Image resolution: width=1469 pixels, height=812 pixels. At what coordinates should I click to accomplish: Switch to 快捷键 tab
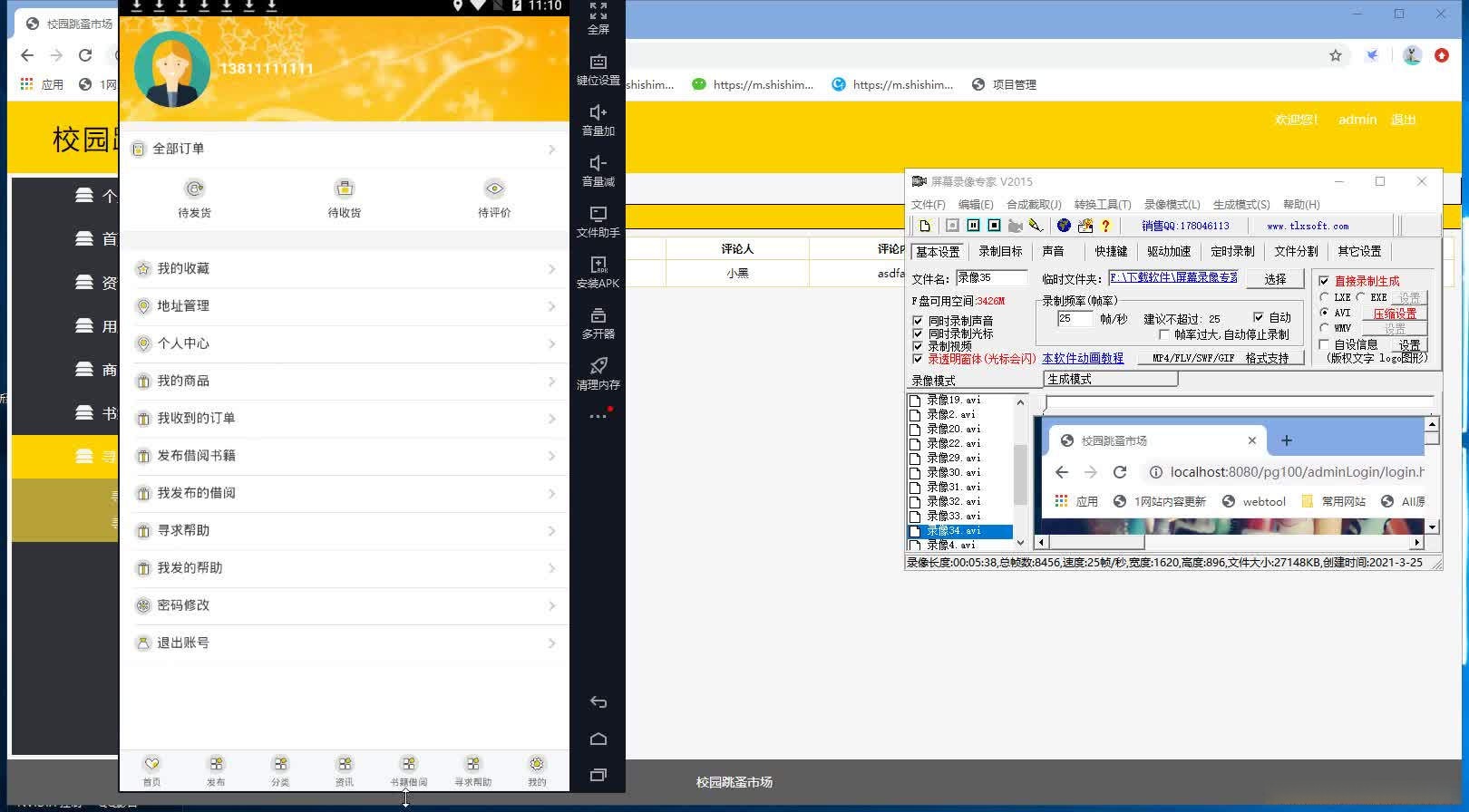pyautogui.click(x=1111, y=252)
